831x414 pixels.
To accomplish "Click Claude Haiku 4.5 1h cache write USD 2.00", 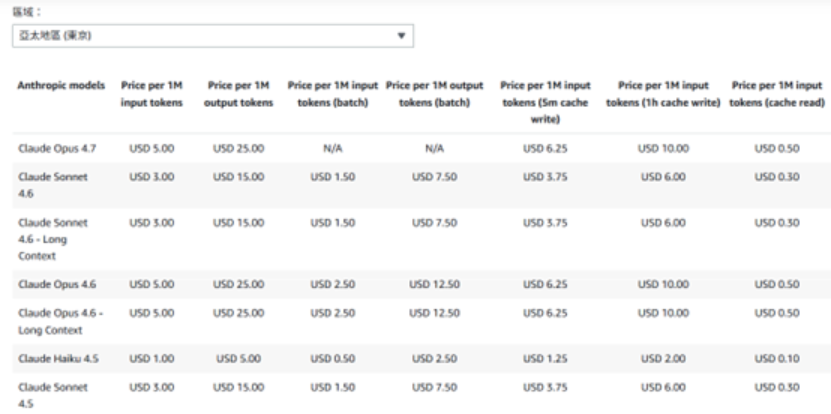I will 664,358.
